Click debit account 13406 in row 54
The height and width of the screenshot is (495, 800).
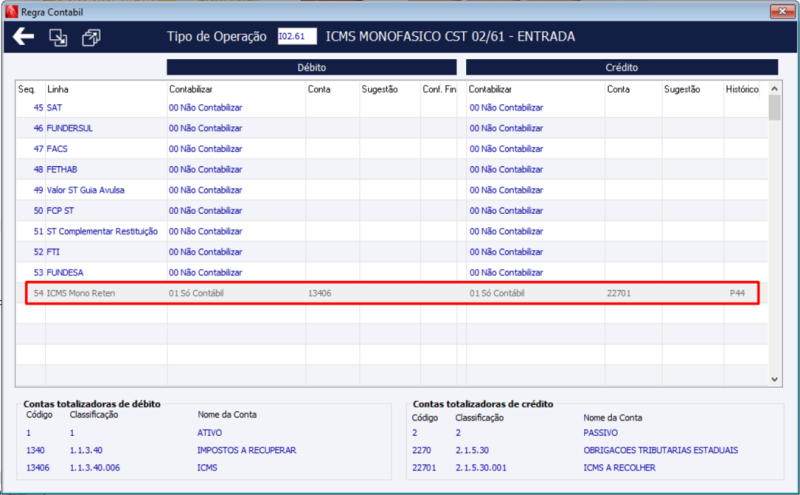[319, 293]
